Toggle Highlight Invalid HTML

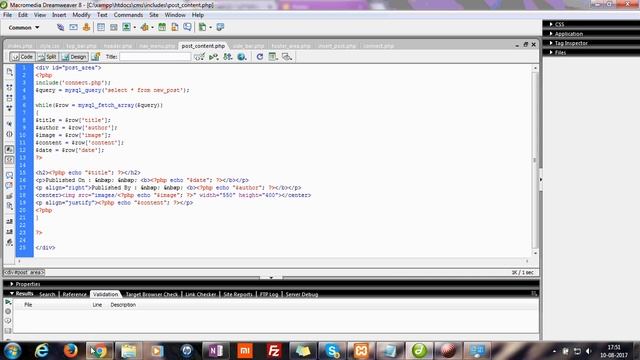[x=9, y=160]
